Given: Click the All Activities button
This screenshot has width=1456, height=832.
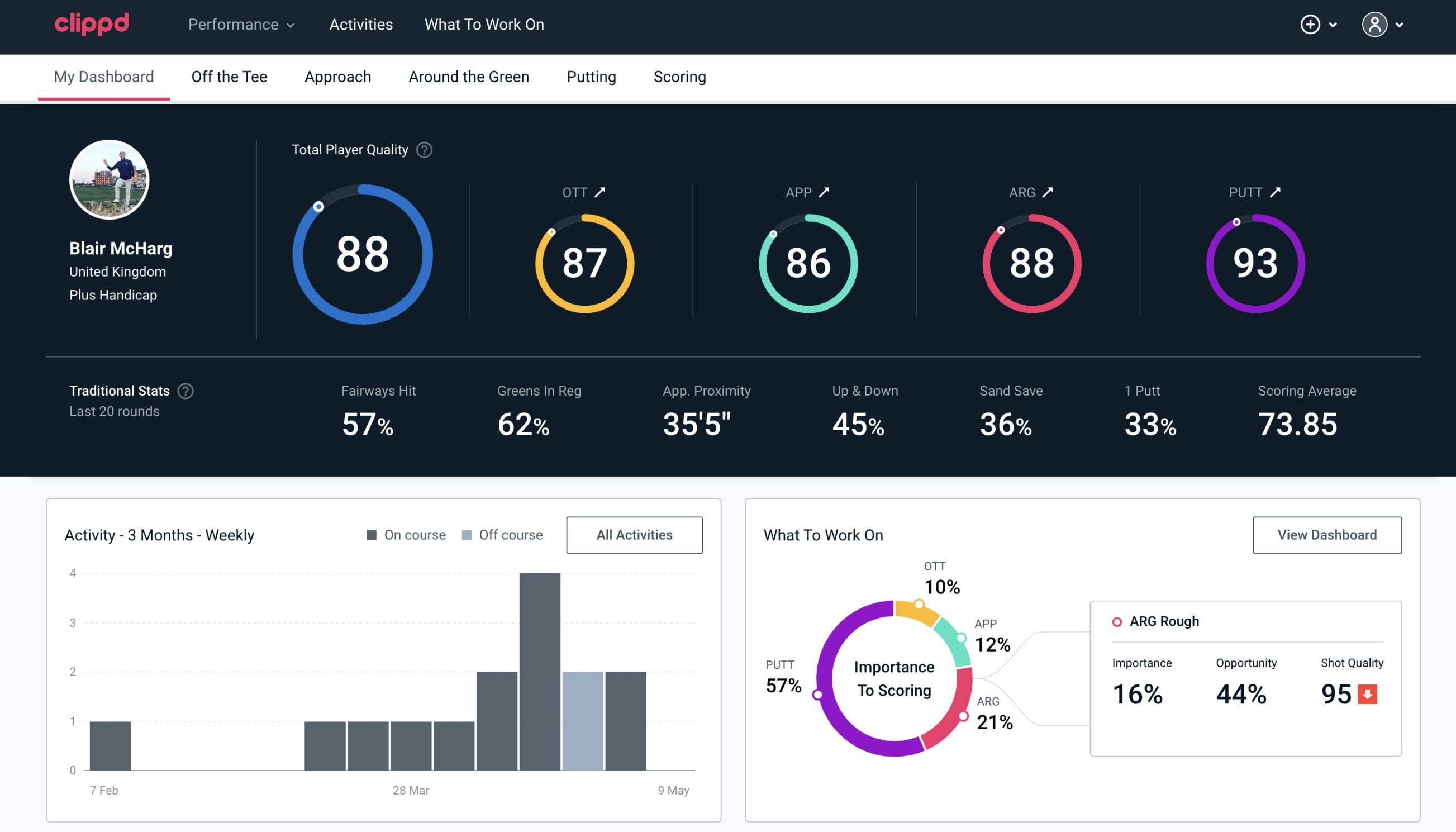Looking at the screenshot, I should pyautogui.click(x=635, y=534).
